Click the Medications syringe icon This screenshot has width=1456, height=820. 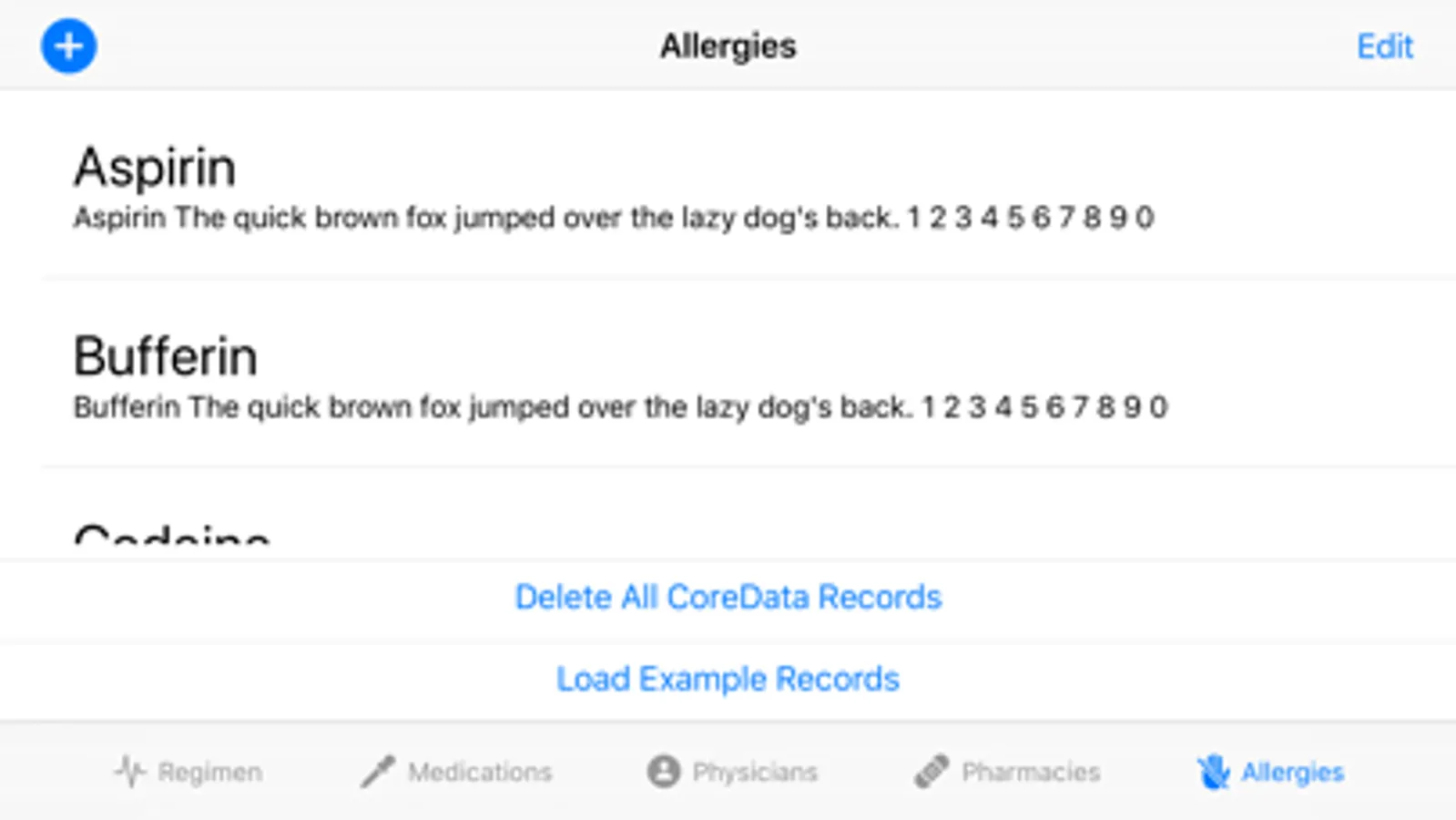click(x=378, y=772)
